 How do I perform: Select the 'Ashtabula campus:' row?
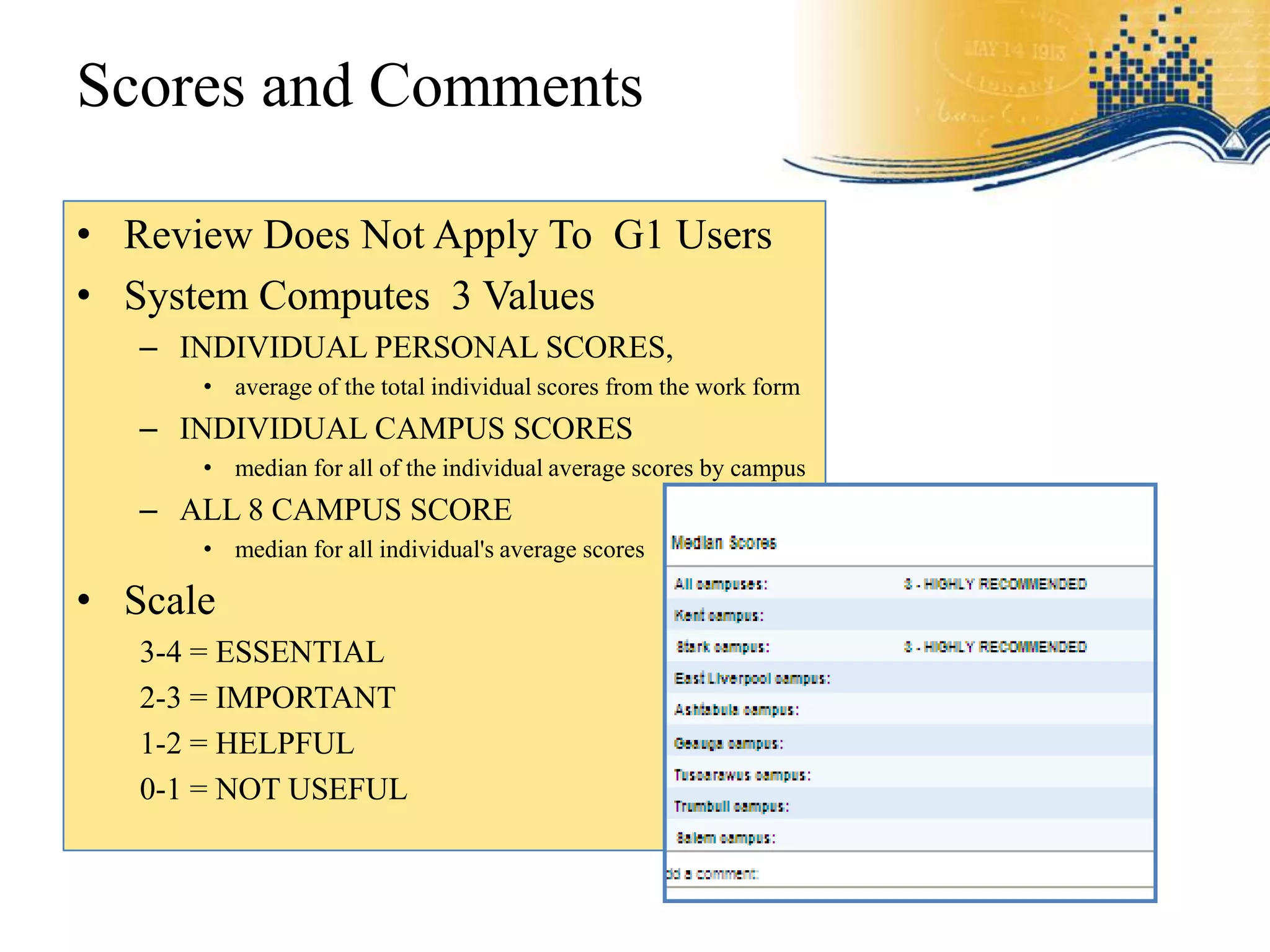[910, 710]
